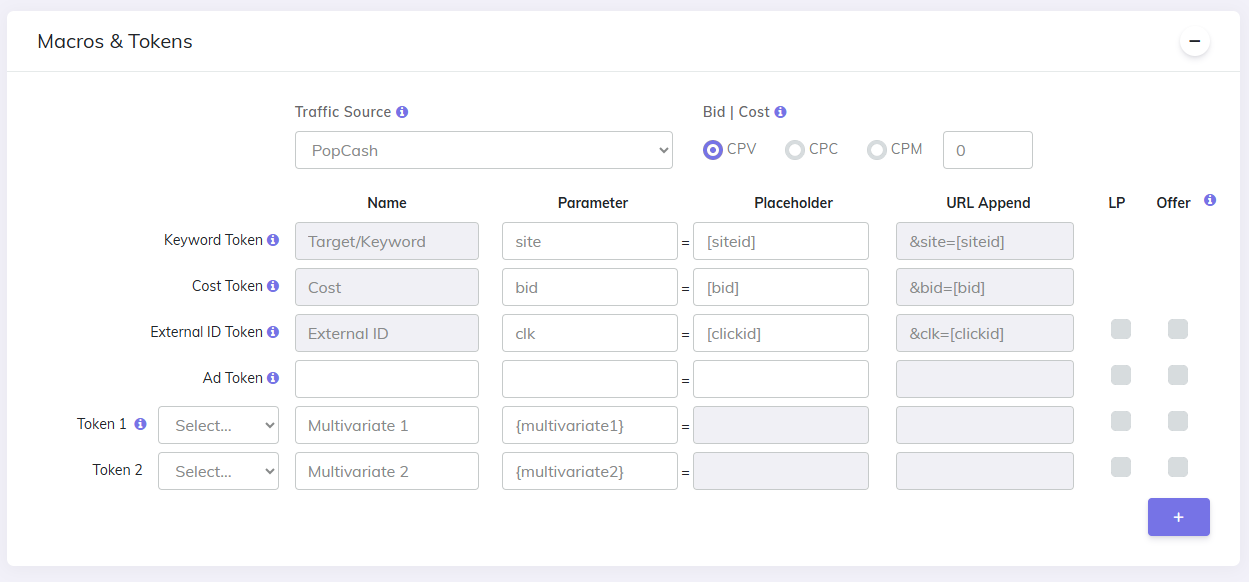This screenshot has height=582, width=1249.
Task: Click the Bid | Cost info icon
Action: click(x=779, y=112)
